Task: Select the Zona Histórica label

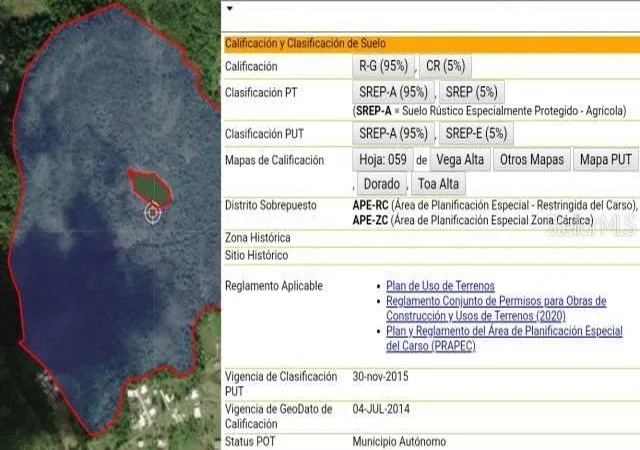Action: tap(258, 238)
